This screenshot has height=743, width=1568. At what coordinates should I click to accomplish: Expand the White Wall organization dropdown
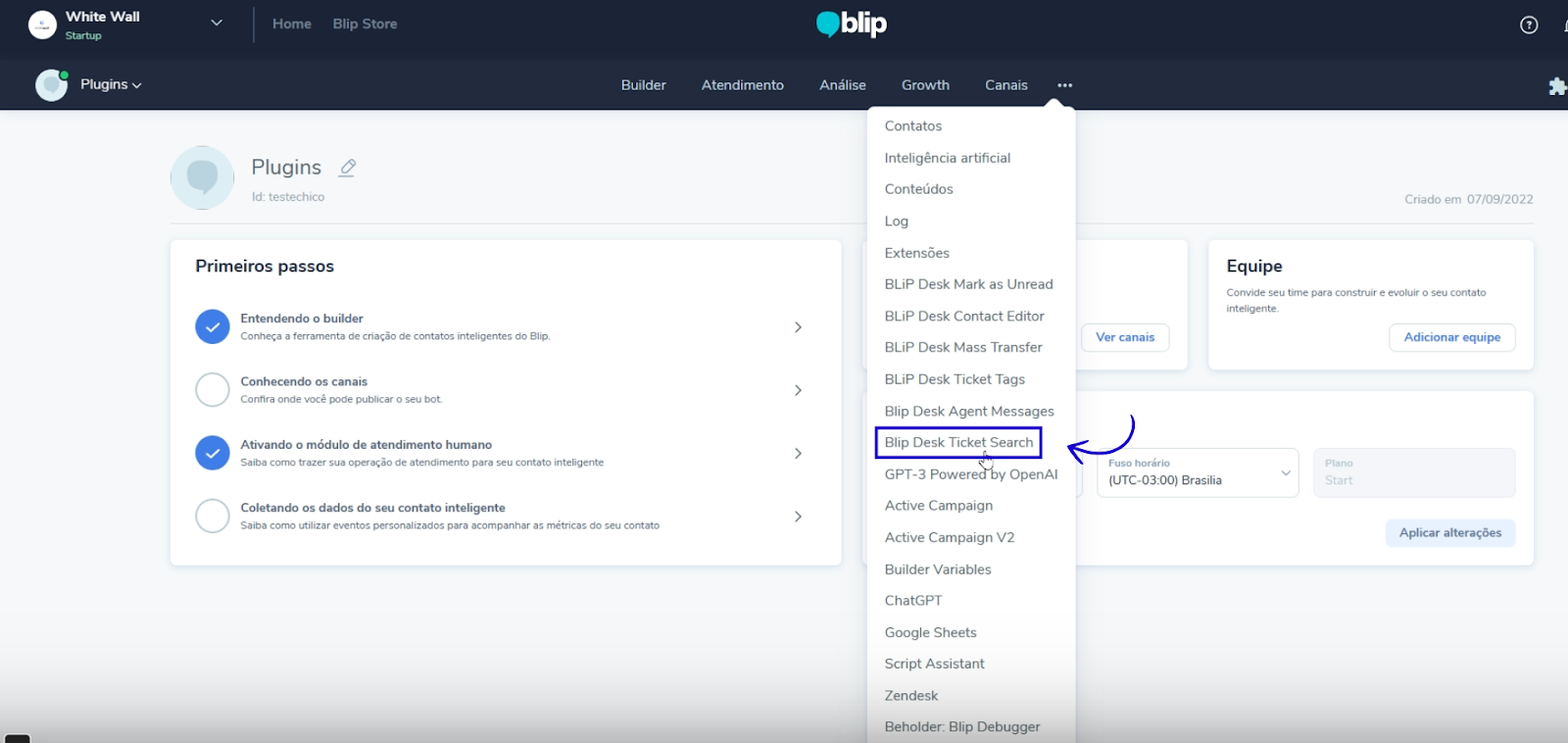point(217,24)
